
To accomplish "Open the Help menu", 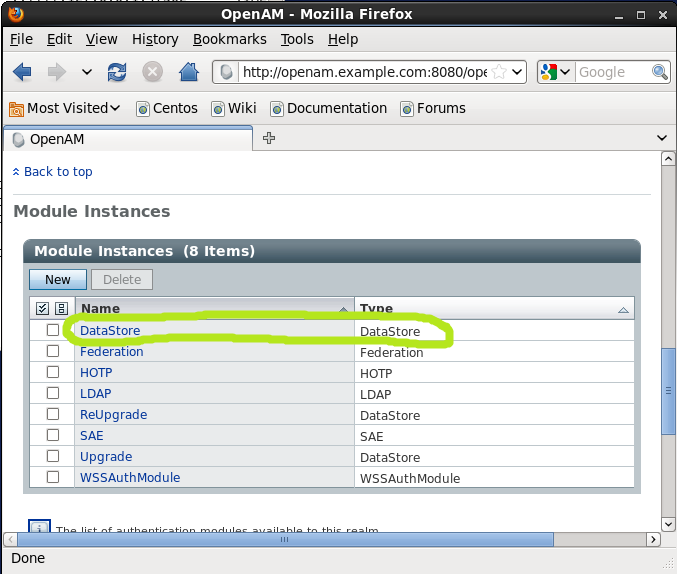I will [x=343, y=39].
